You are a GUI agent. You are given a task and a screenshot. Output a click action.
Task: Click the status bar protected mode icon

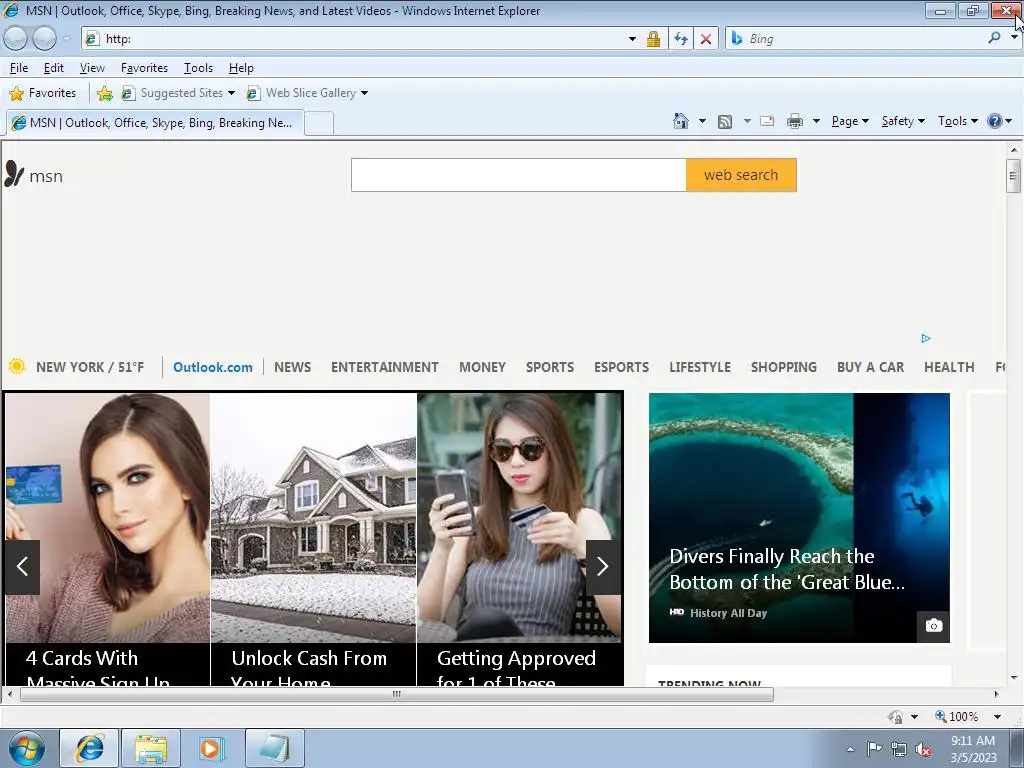tap(896, 716)
